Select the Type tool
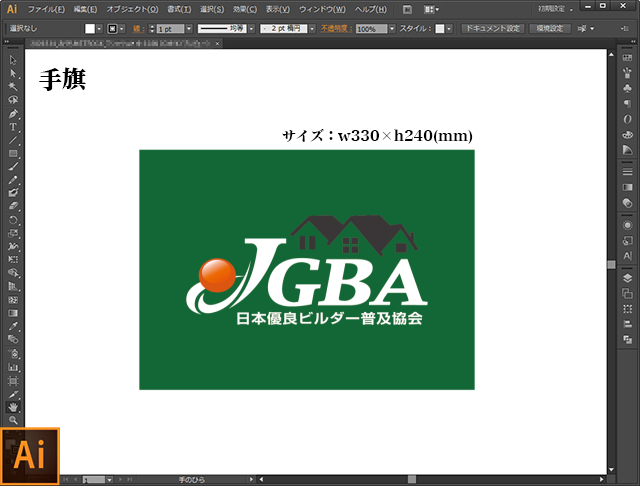 tap(13, 127)
